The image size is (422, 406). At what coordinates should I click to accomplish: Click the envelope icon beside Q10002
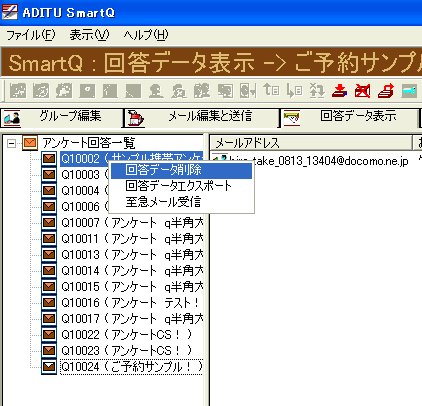[x=49, y=159]
